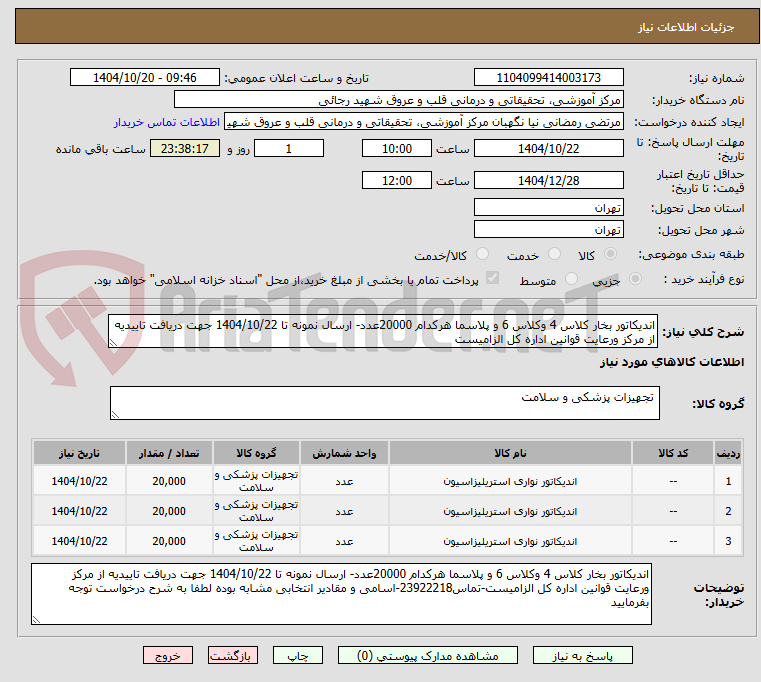Click the ساعت باقی مانده label
This screenshot has width=761, height=682.
[x=100, y=149]
